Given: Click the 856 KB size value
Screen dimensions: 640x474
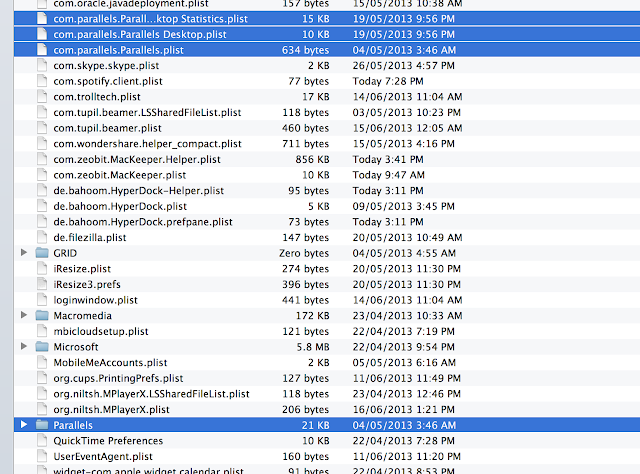Looking at the screenshot, I should tap(312, 159).
